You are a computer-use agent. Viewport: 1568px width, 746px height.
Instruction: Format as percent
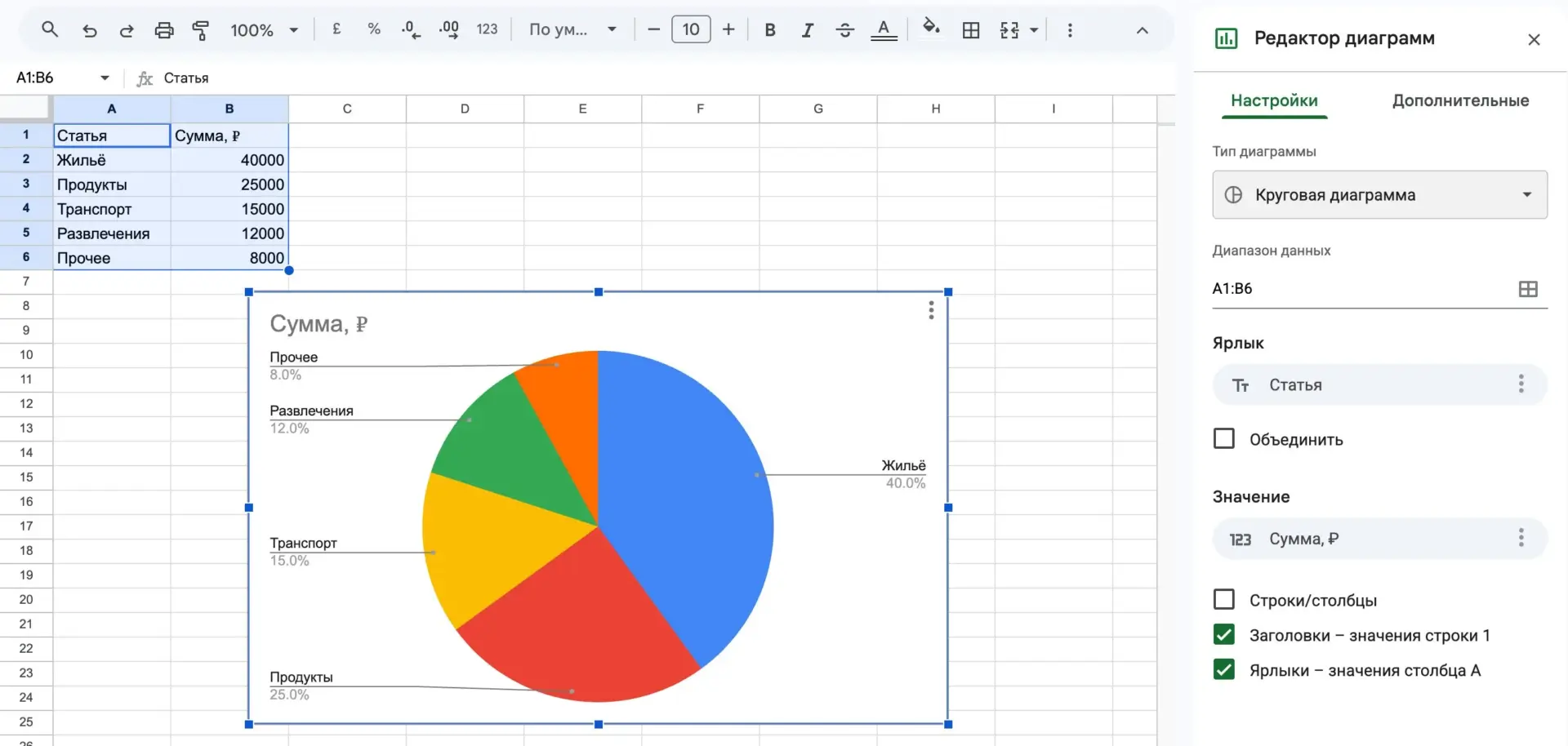(374, 29)
